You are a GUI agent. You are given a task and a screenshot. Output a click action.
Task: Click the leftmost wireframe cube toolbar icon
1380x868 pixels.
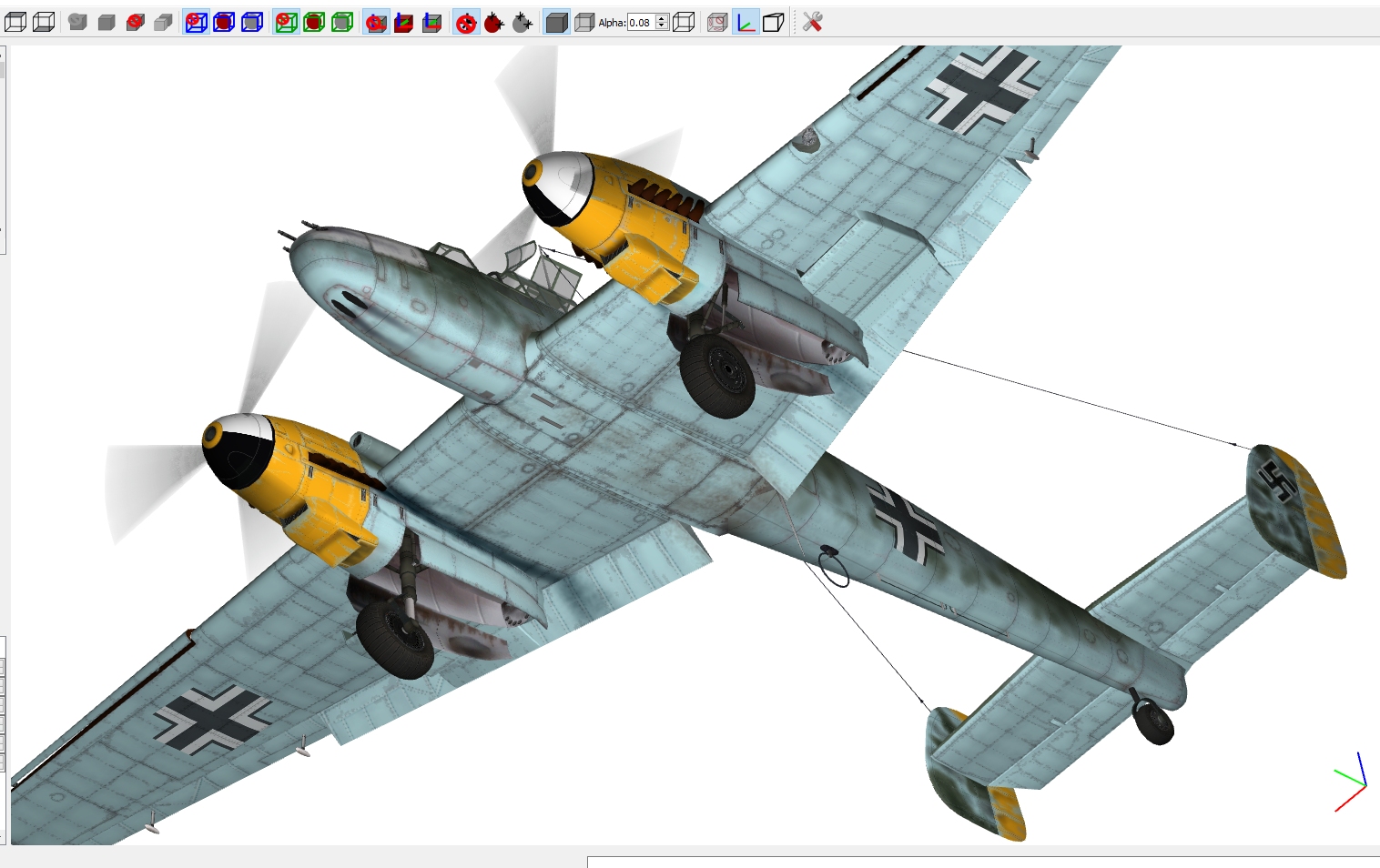pyautogui.click(x=15, y=22)
